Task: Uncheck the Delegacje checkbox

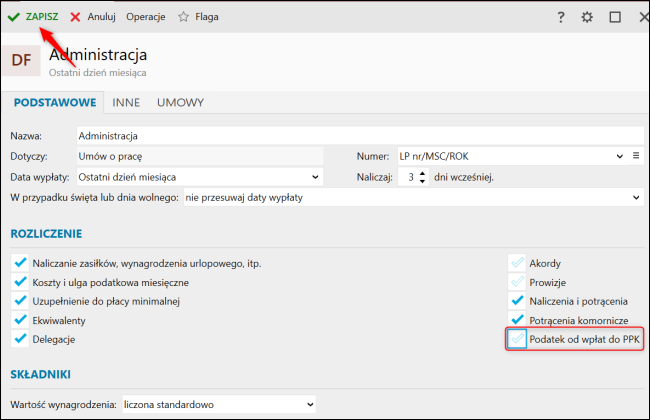Action: coord(18,340)
